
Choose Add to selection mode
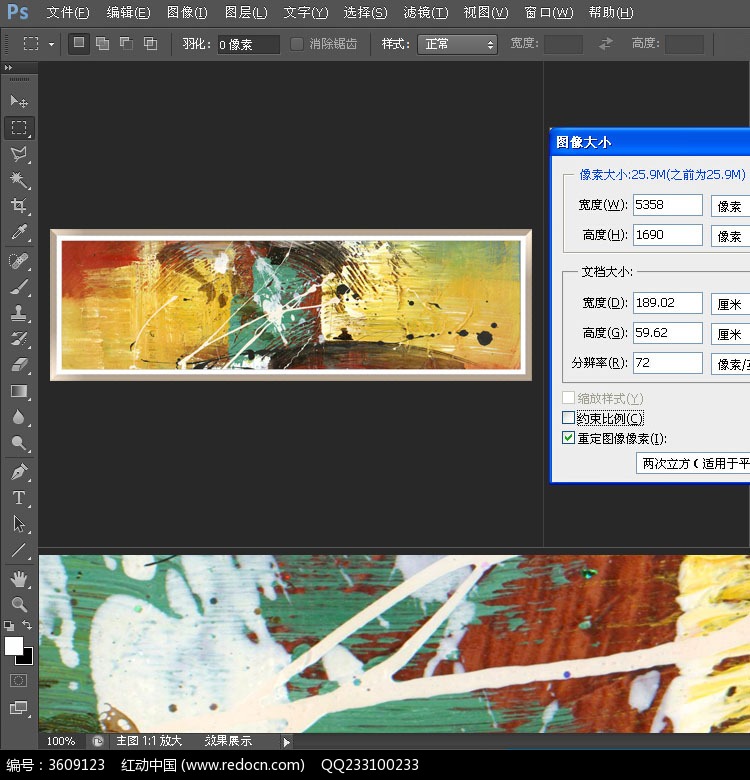102,44
